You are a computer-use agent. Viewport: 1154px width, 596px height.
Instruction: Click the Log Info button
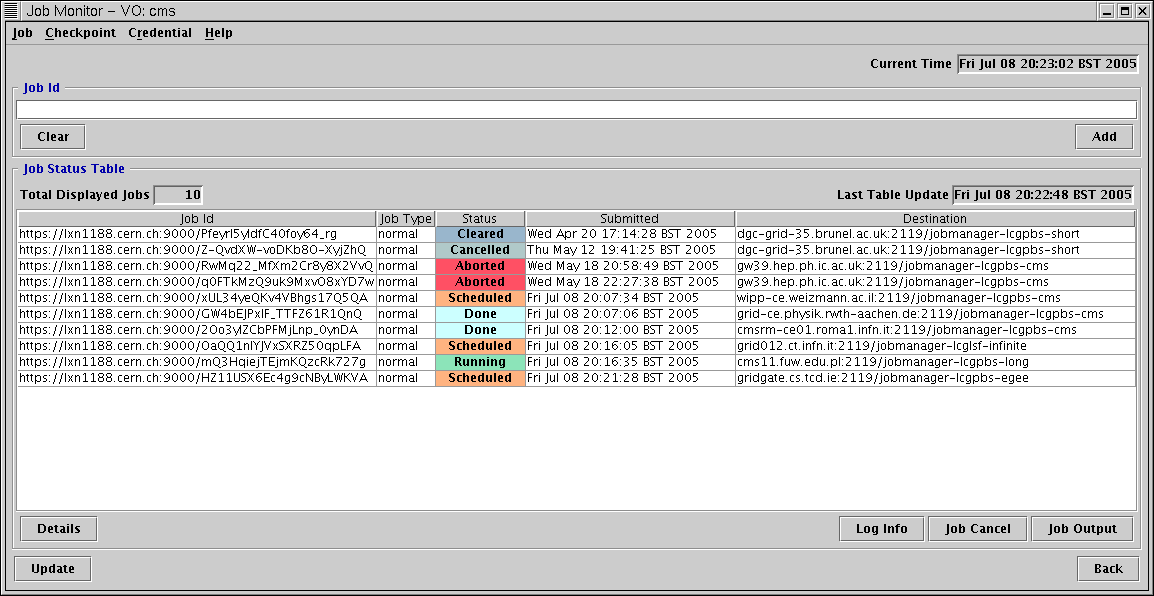tap(881, 529)
